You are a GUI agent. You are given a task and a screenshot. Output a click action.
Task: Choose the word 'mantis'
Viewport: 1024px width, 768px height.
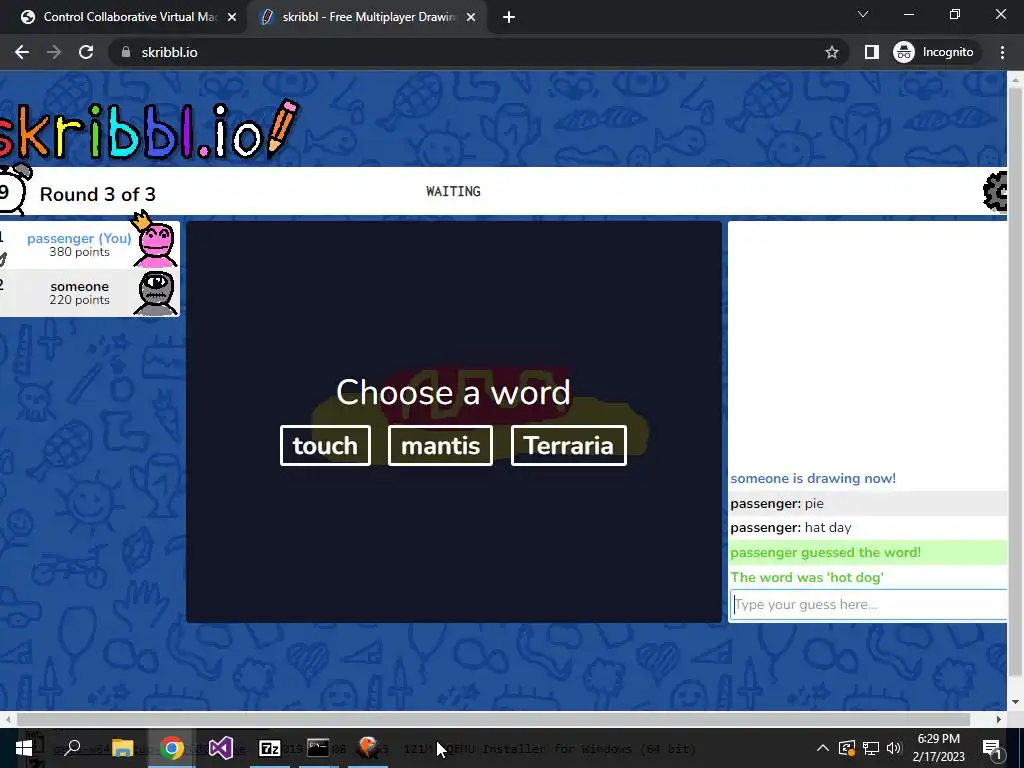(x=440, y=445)
